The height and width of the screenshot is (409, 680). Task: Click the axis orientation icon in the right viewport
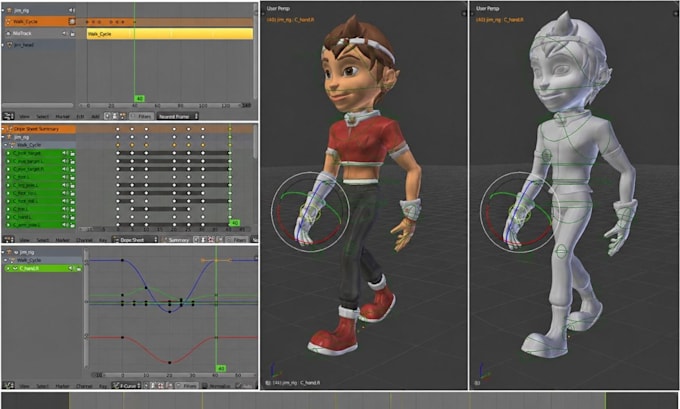pos(484,372)
